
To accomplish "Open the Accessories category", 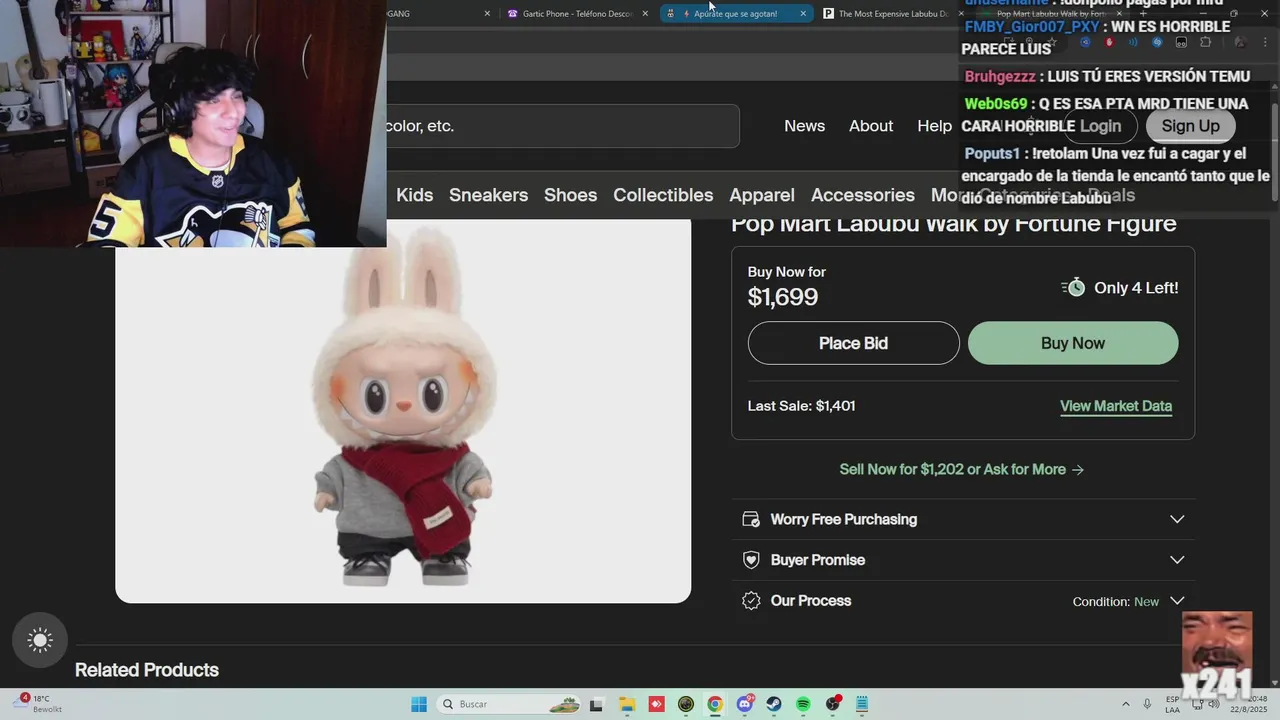I will click(863, 195).
